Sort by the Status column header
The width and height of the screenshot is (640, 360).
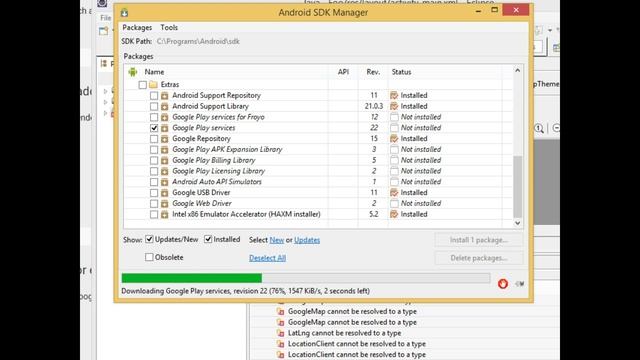click(402, 72)
